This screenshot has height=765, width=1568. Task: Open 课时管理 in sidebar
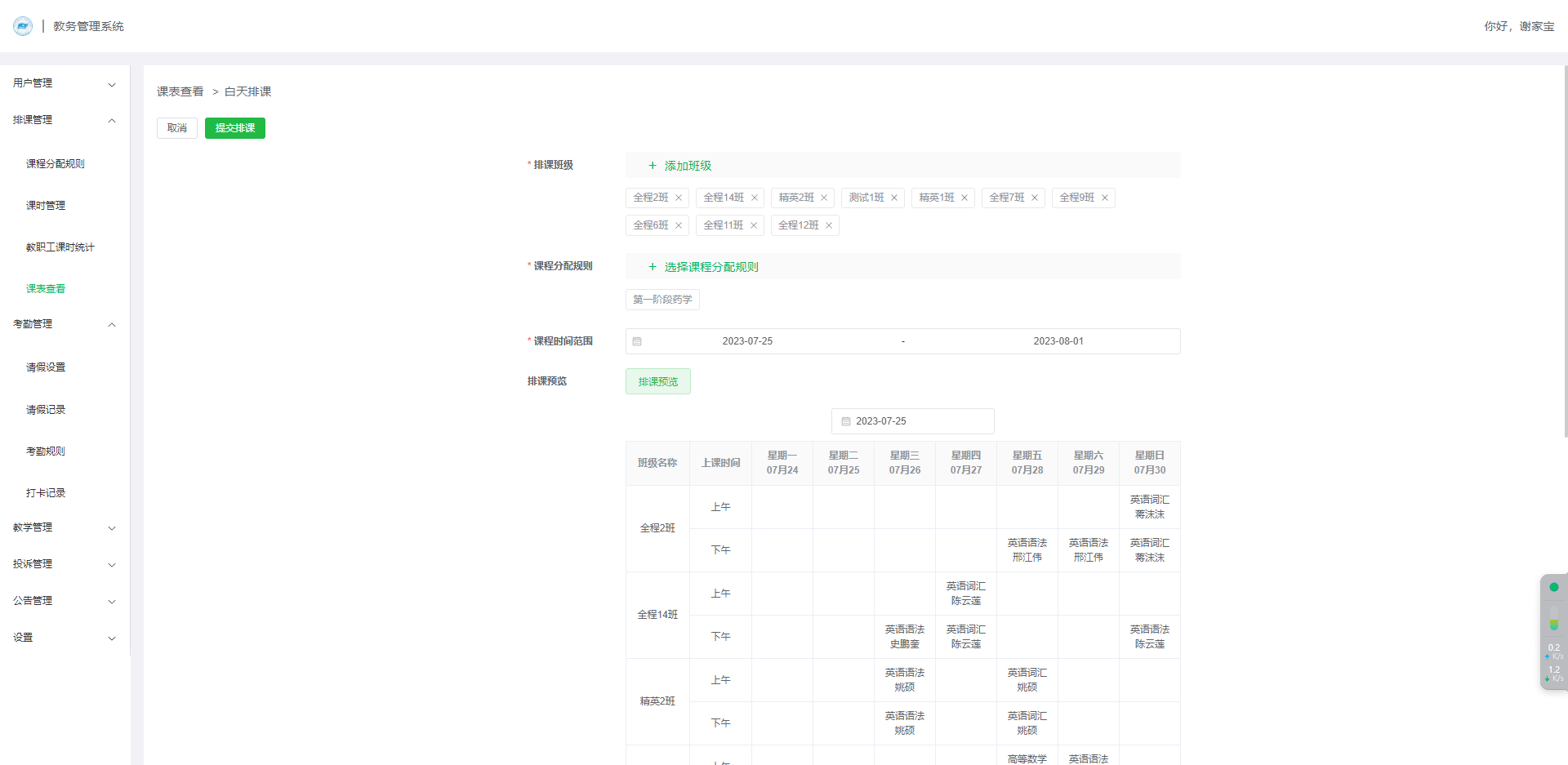(46, 206)
